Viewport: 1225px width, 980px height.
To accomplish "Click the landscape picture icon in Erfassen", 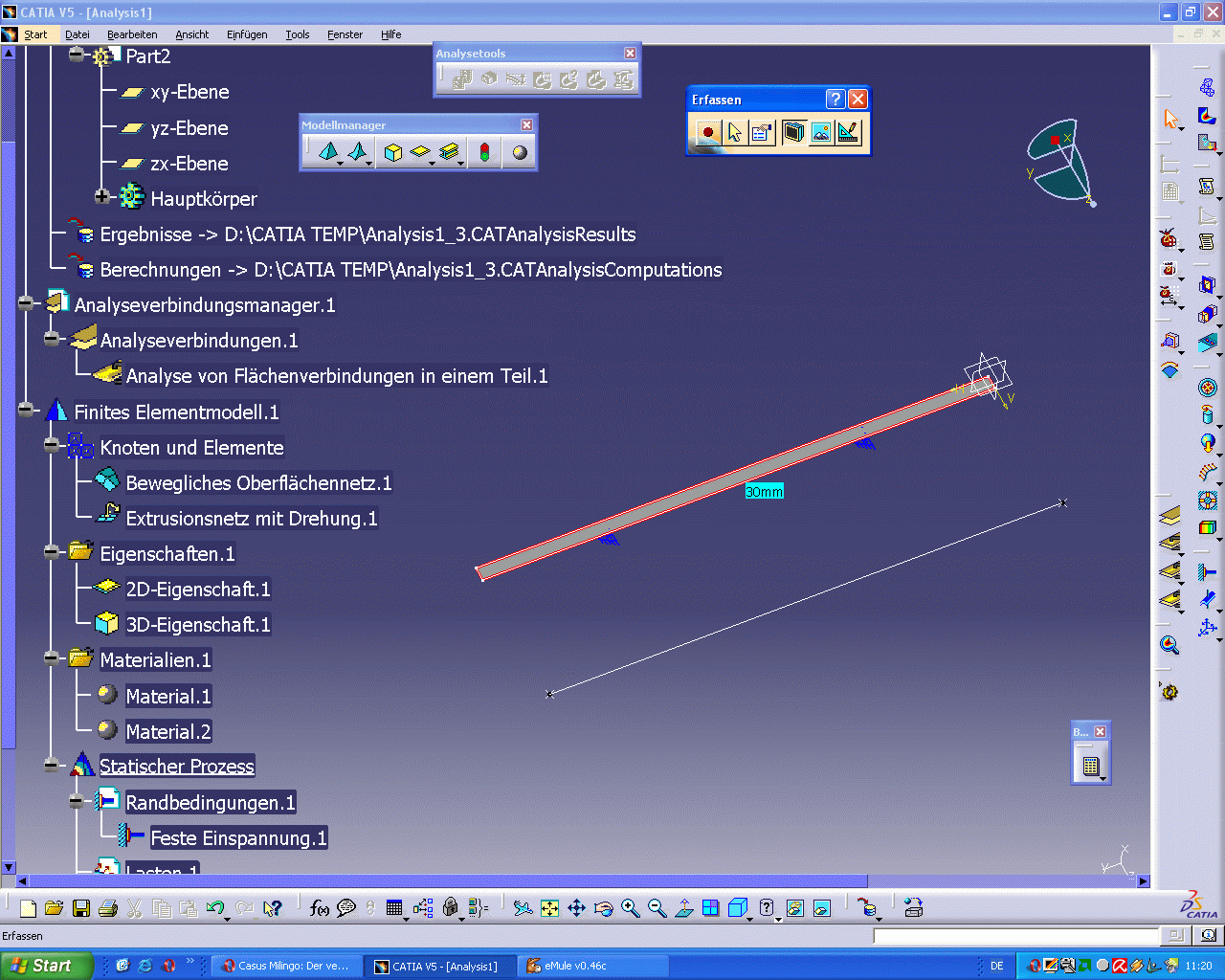I will click(821, 132).
